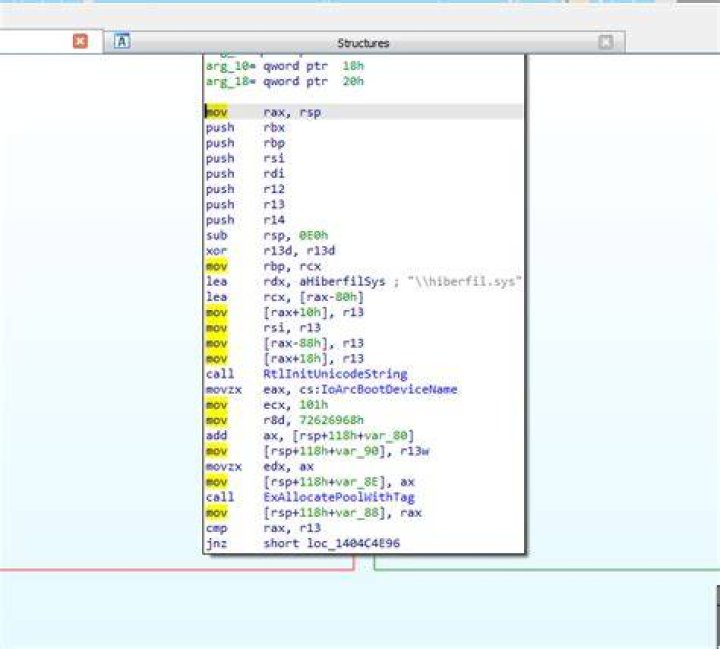This screenshot has width=720, height=649.
Task: Click the 'mov [rax+10h], r13' line
Action: [285, 312]
